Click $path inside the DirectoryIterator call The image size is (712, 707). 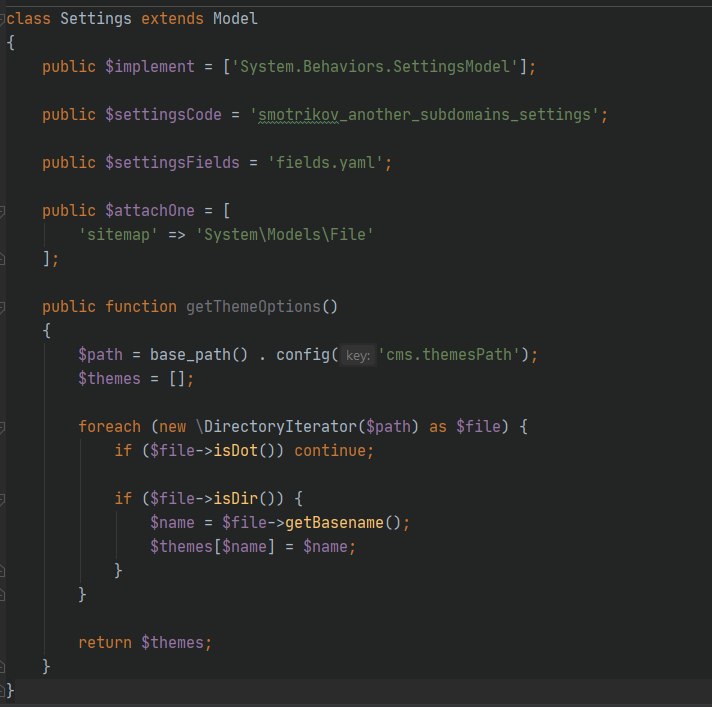[x=388, y=427]
